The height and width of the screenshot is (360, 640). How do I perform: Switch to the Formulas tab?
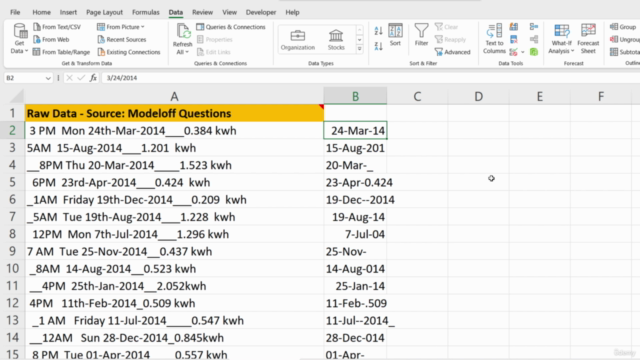point(146,12)
